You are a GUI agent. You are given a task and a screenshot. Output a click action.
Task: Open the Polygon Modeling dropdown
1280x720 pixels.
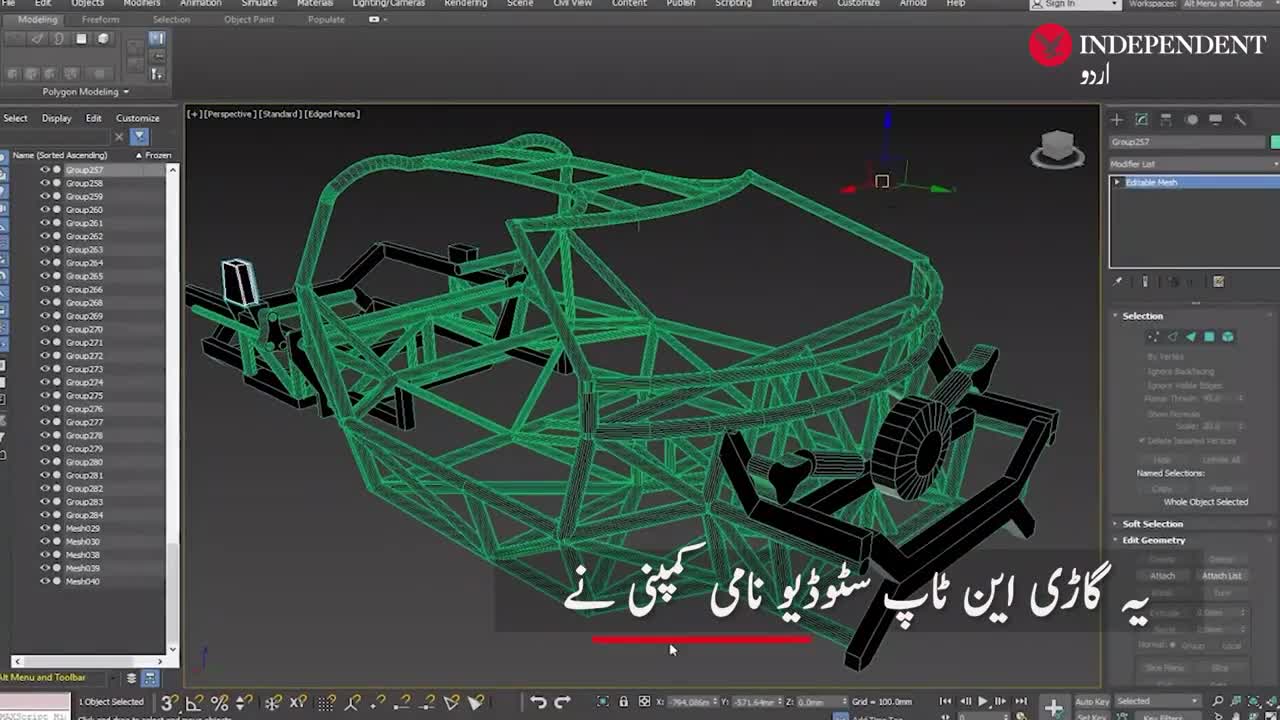click(85, 92)
